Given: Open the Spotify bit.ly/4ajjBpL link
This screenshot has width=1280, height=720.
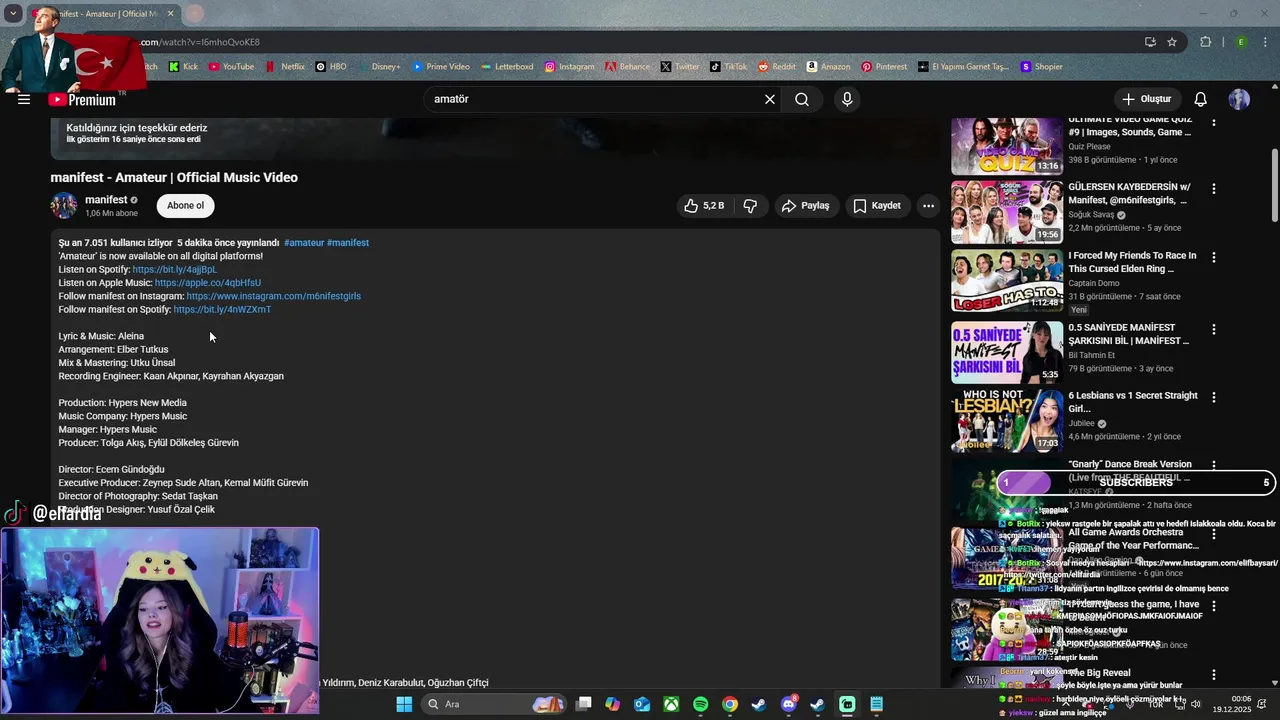Looking at the screenshot, I should [x=174, y=270].
